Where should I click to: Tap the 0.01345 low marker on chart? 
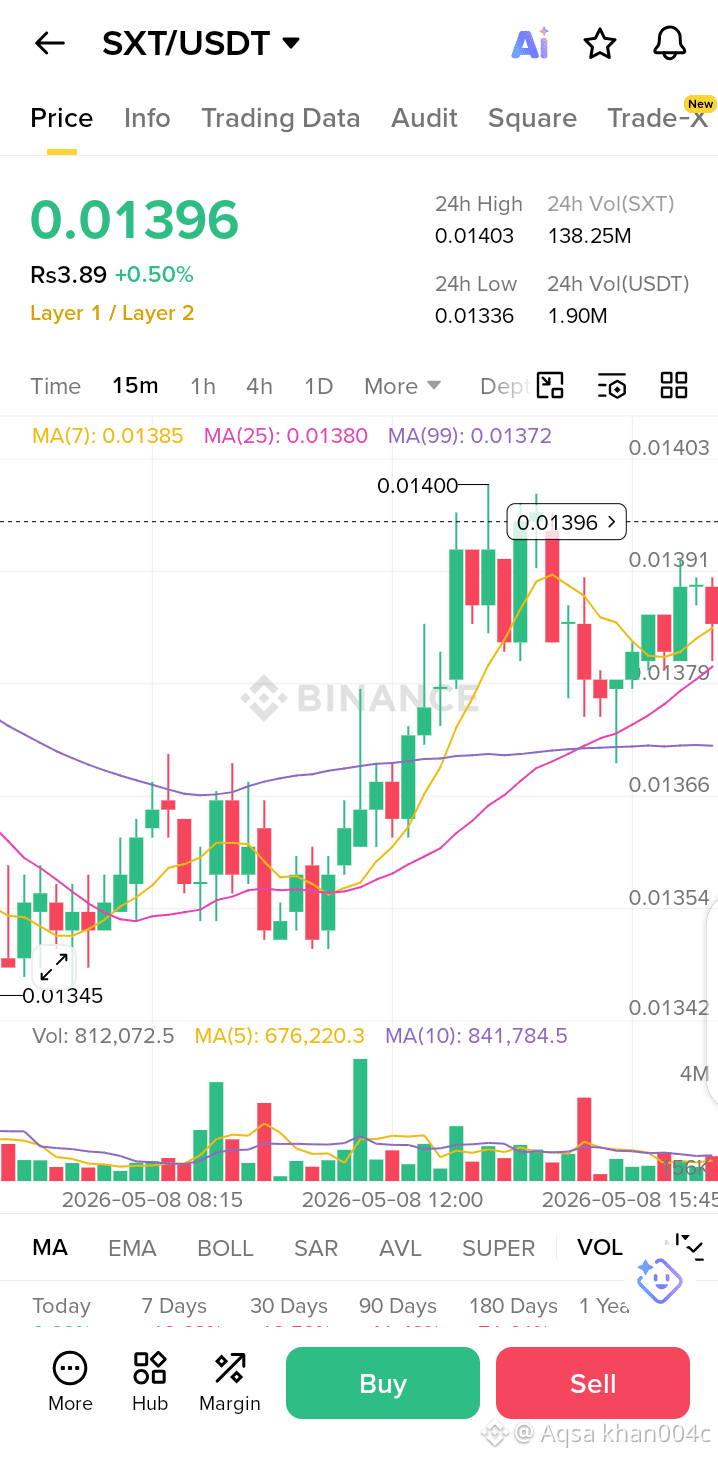(62, 996)
